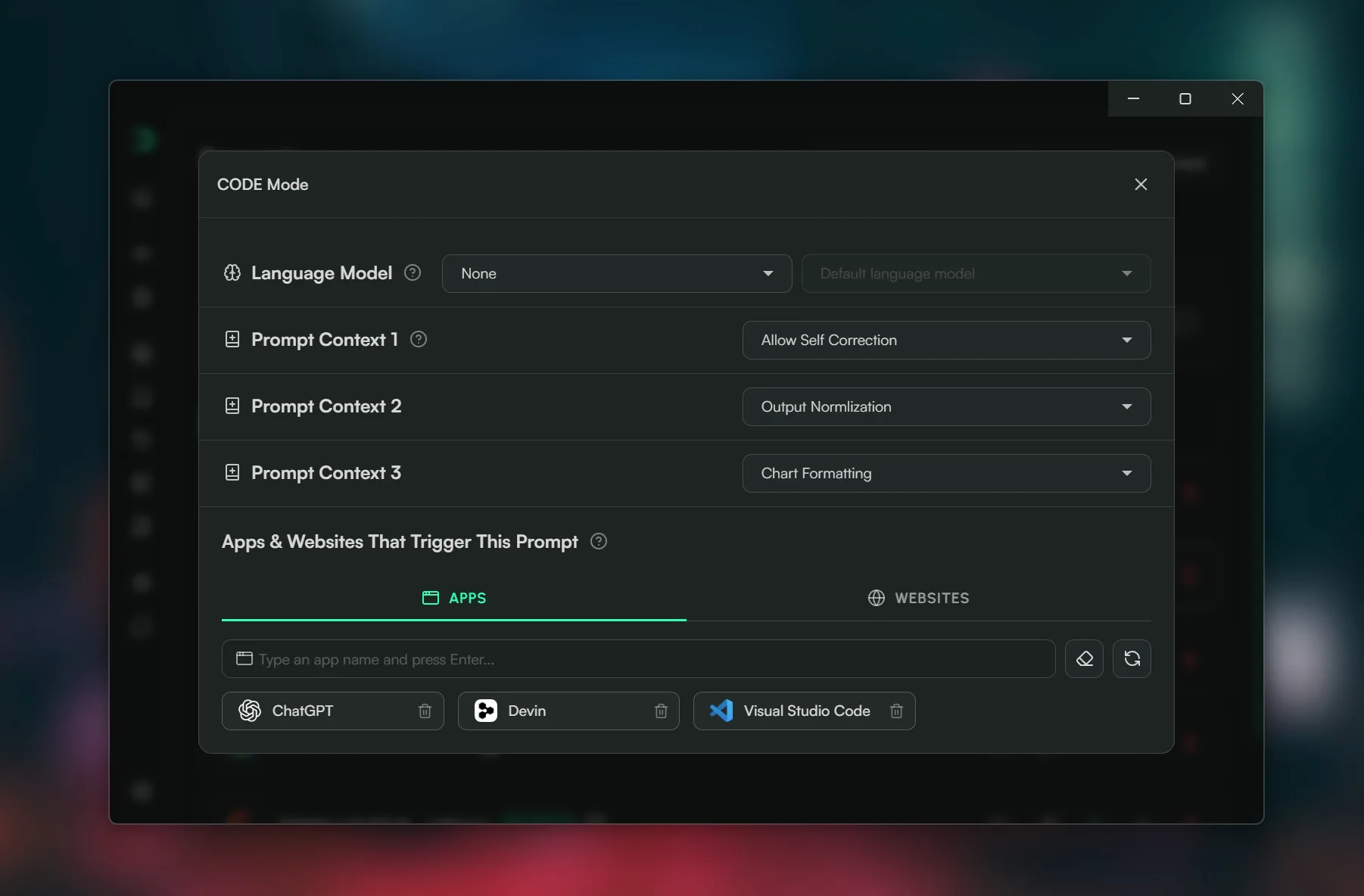The width and height of the screenshot is (1364, 896).
Task: Switch to the APPS tab
Action: tap(454, 598)
